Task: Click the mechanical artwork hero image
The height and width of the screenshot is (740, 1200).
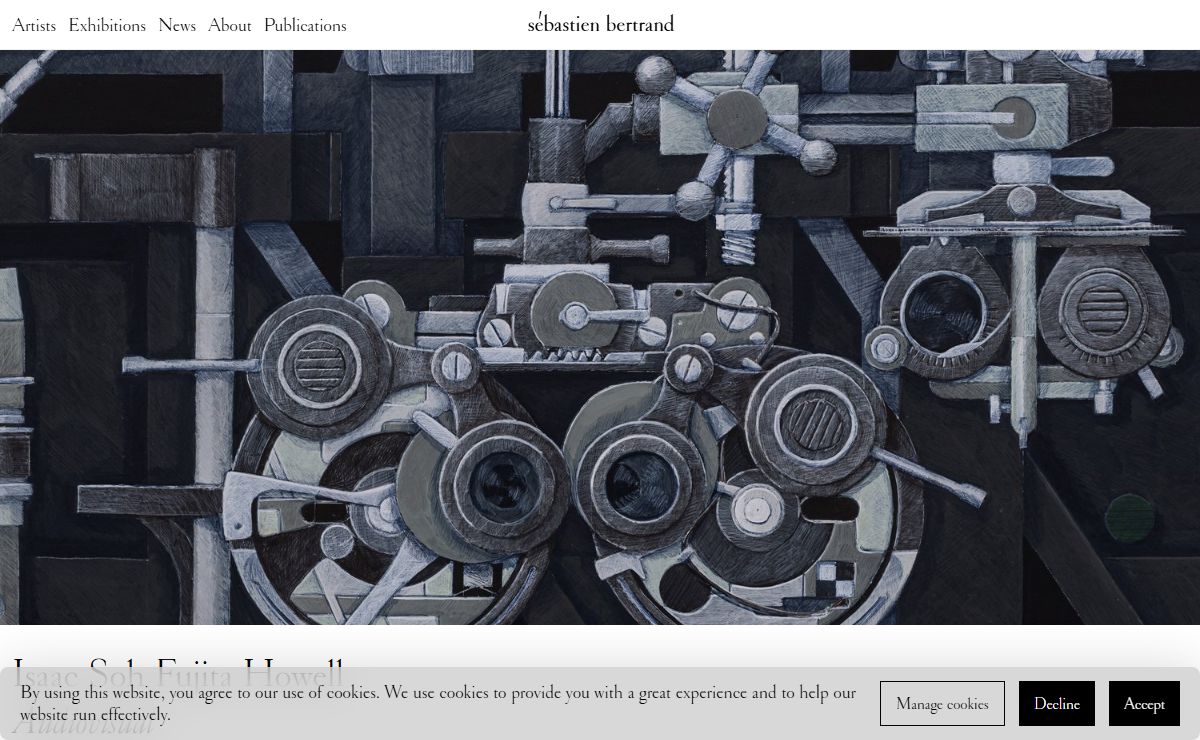Action: point(600,337)
